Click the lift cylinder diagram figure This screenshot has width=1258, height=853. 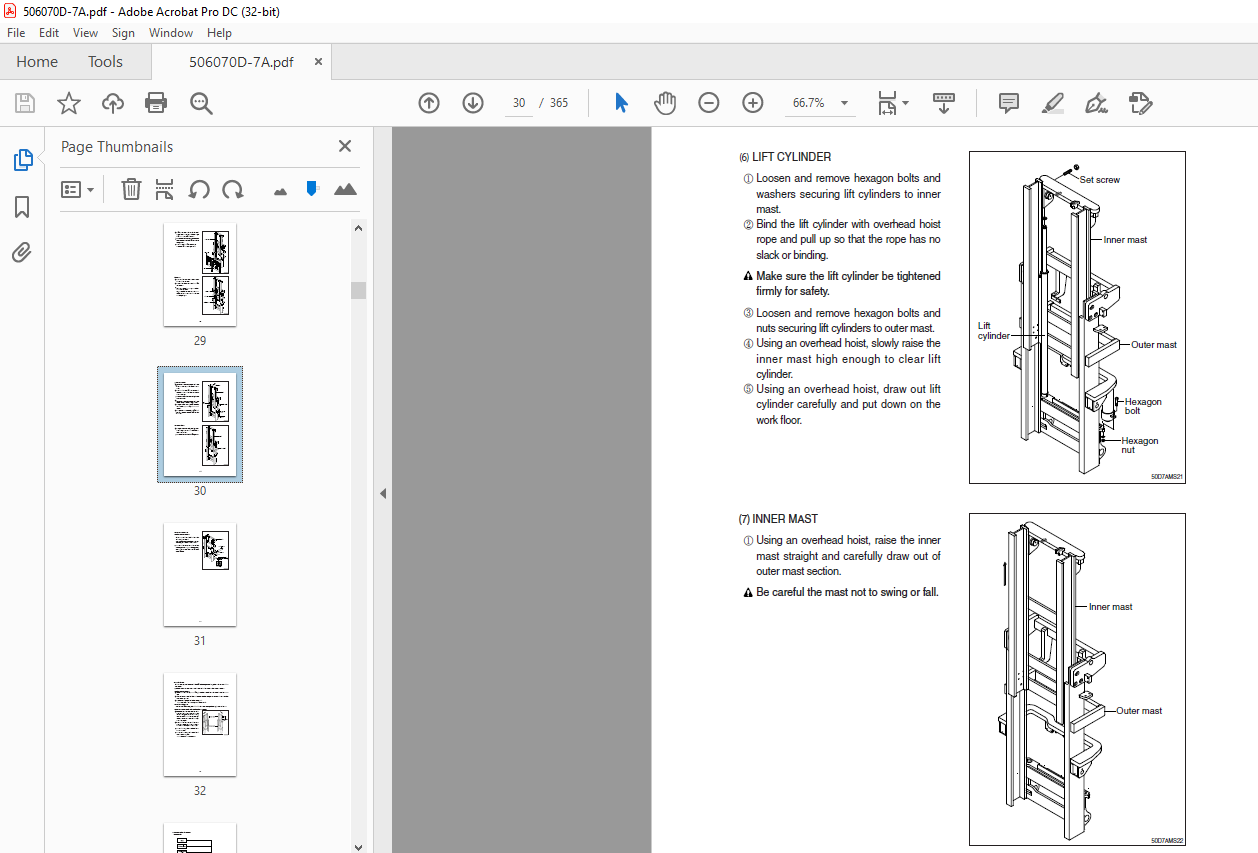pyautogui.click(x=1077, y=317)
